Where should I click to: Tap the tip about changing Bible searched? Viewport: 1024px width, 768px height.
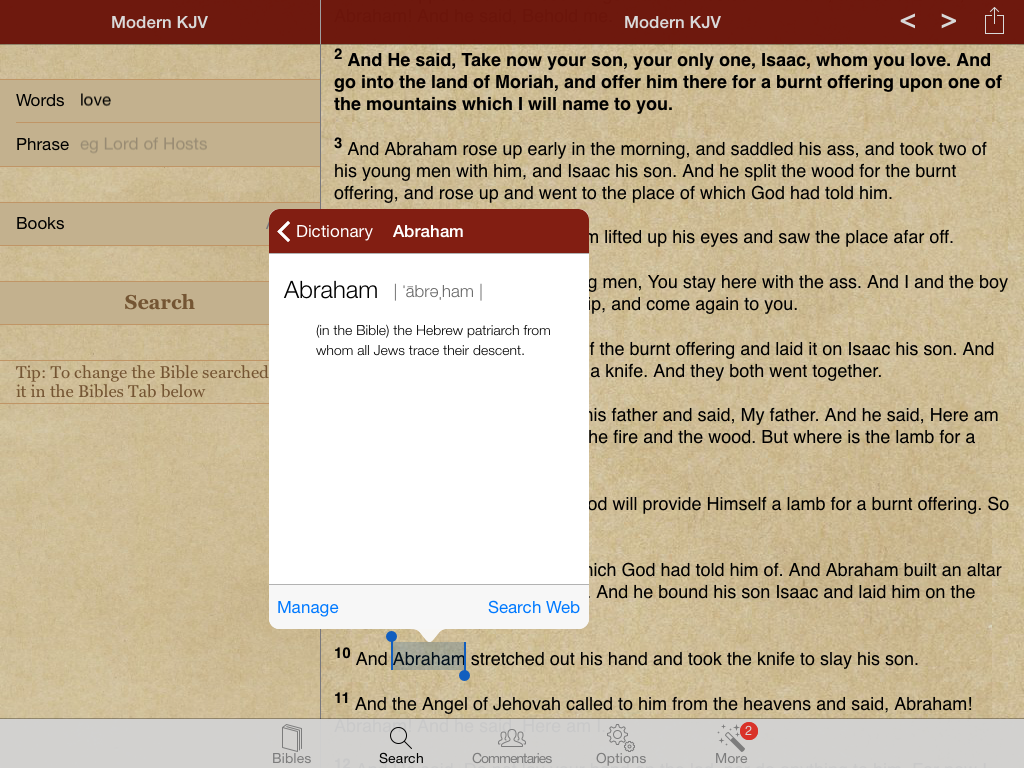[142, 381]
